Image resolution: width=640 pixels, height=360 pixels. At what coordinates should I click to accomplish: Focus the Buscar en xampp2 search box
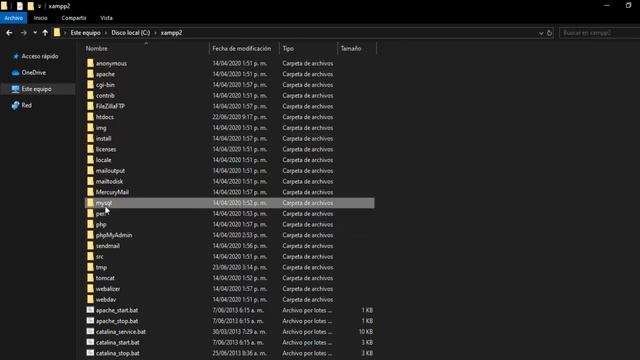pos(599,33)
